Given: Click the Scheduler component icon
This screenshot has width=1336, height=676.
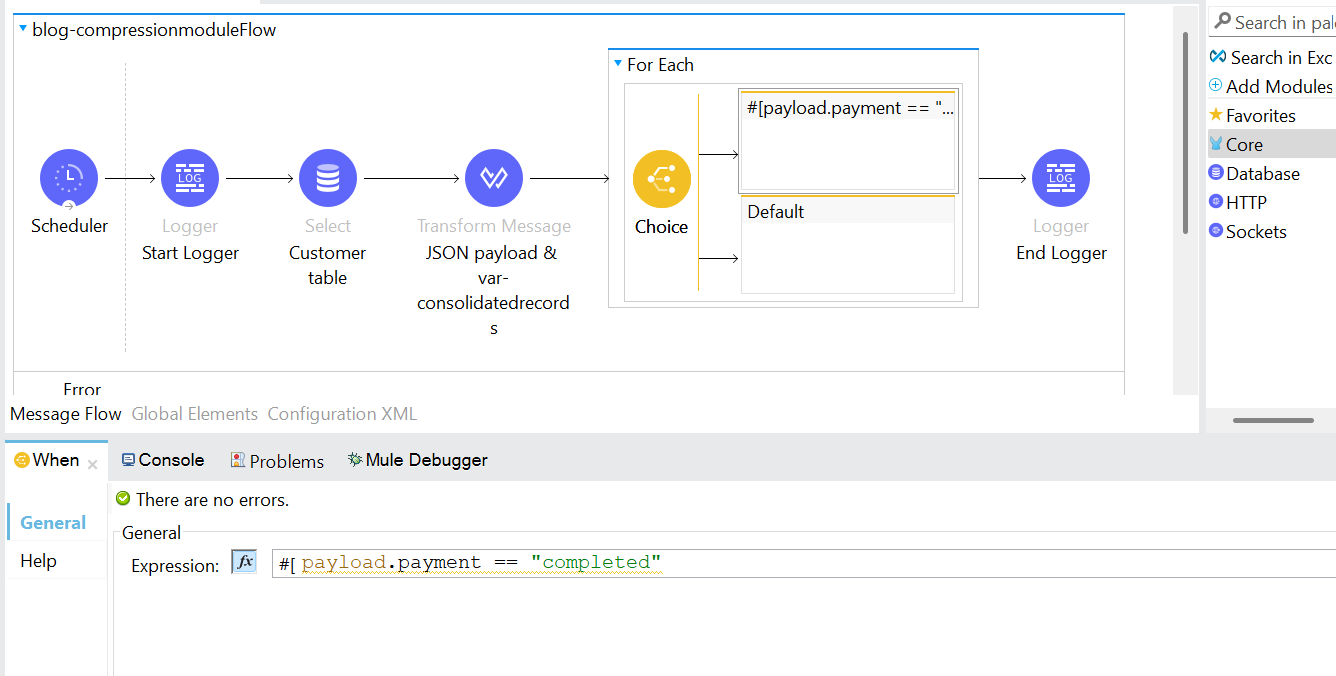Looking at the screenshot, I should [69, 179].
